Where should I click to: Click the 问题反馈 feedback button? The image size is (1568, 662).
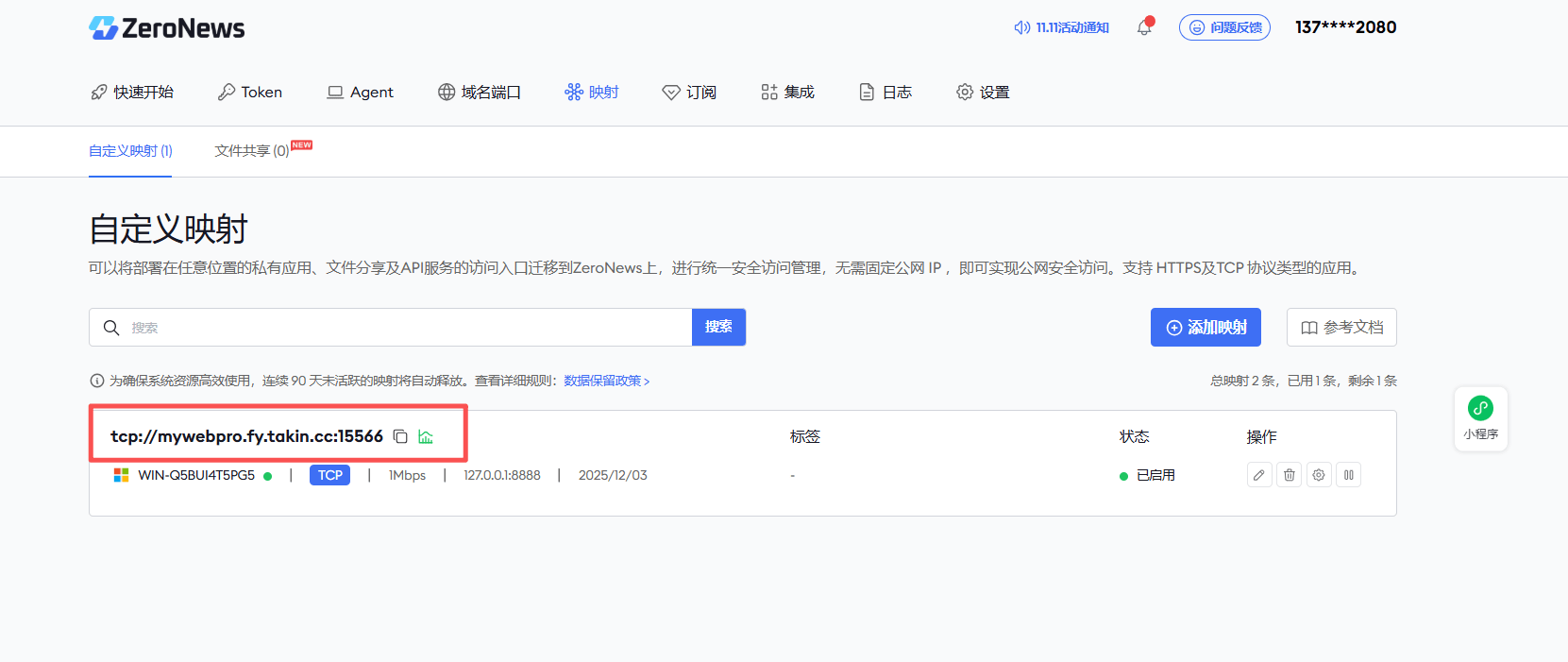(1224, 27)
